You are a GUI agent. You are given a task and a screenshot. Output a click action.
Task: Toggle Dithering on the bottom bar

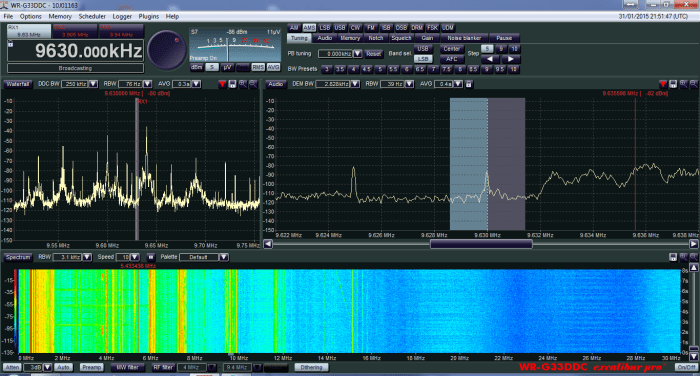point(312,368)
